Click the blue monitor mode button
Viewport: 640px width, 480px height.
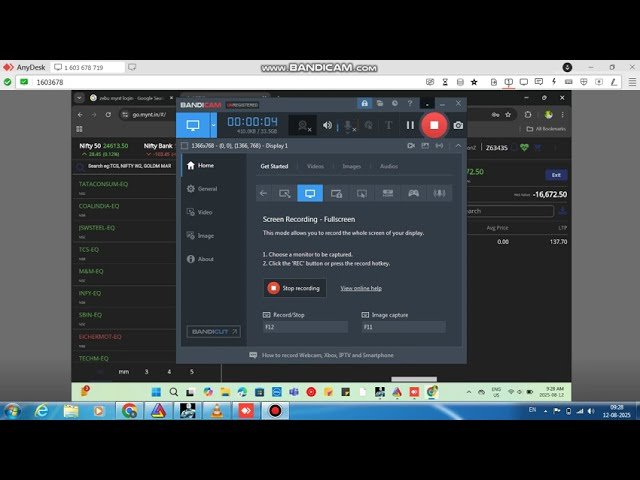[193, 125]
